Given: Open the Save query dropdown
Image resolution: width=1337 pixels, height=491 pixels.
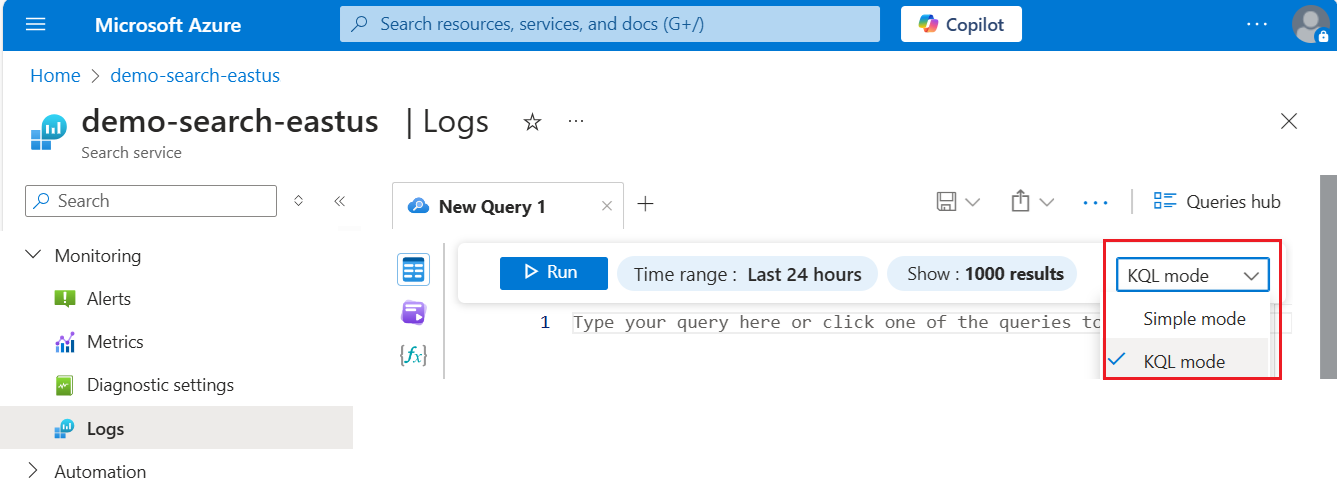Looking at the screenshot, I should [x=958, y=202].
